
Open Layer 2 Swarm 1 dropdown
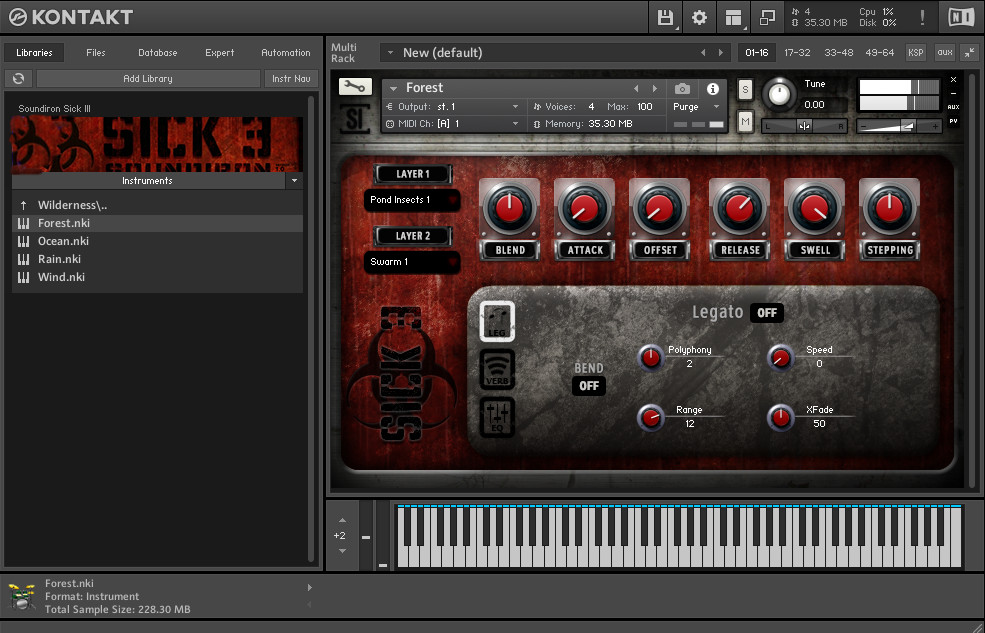(412, 262)
